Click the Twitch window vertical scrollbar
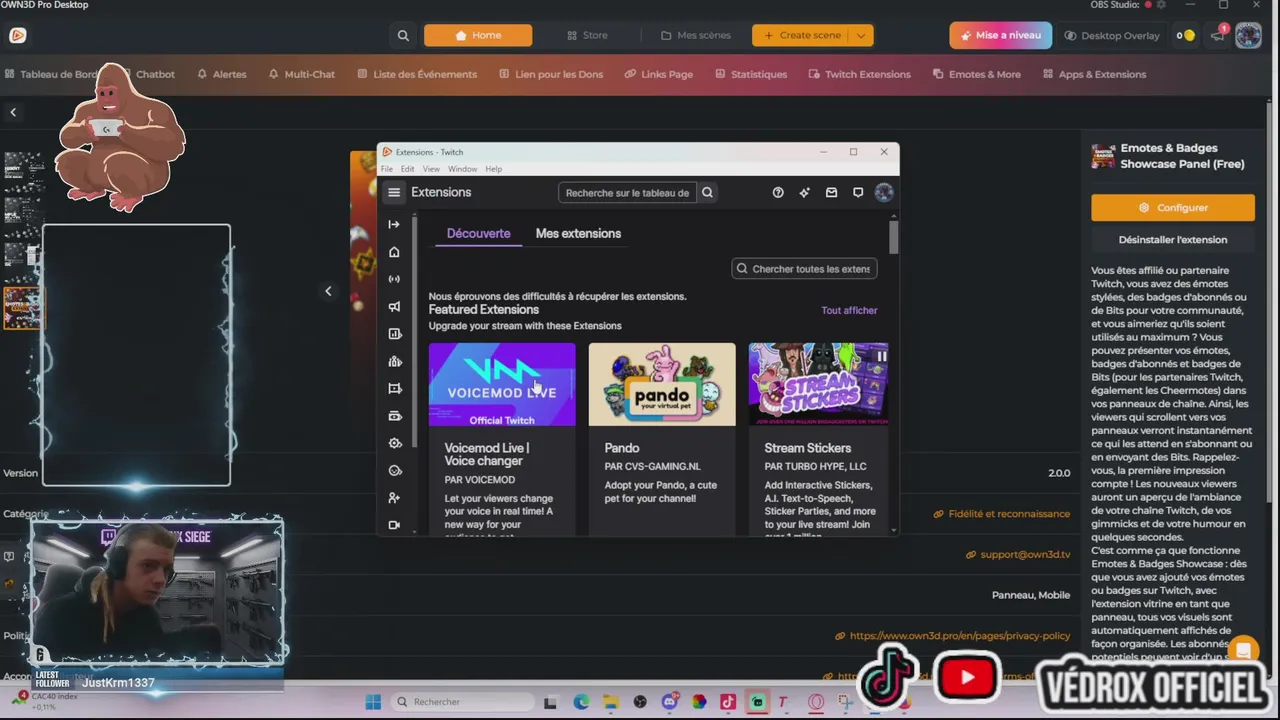Image resolution: width=1280 pixels, height=720 pixels. click(x=893, y=237)
